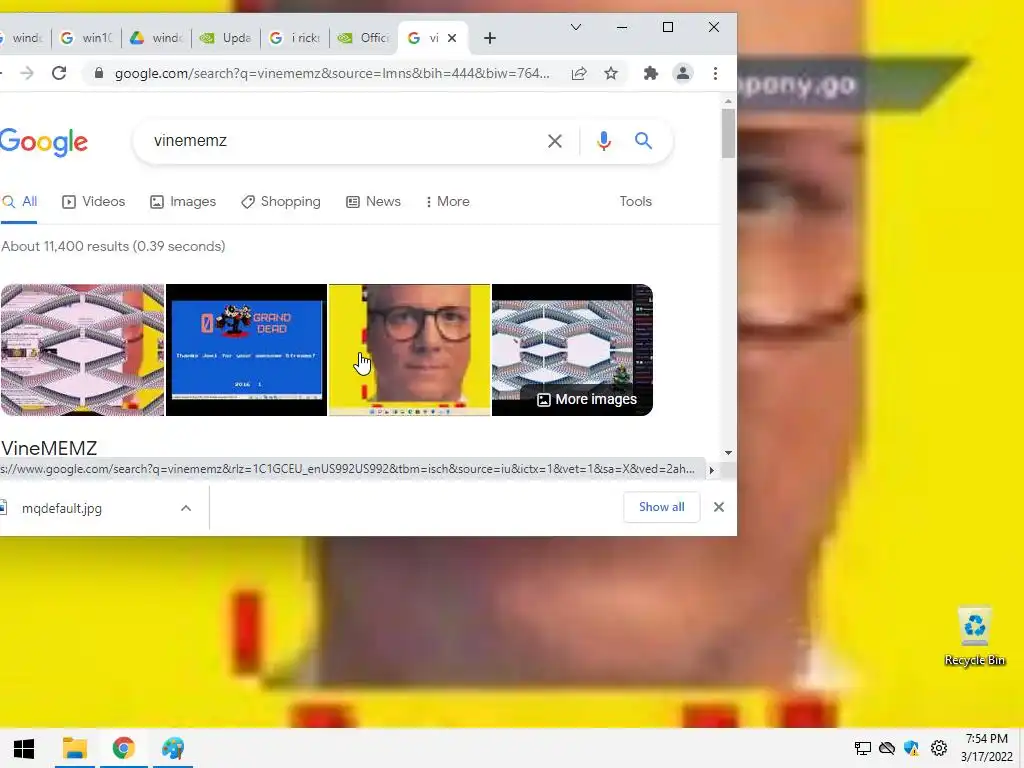This screenshot has height=768, width=1024.
Task: Switch to the 'Offic' tab
Action: tap(364, 39)
